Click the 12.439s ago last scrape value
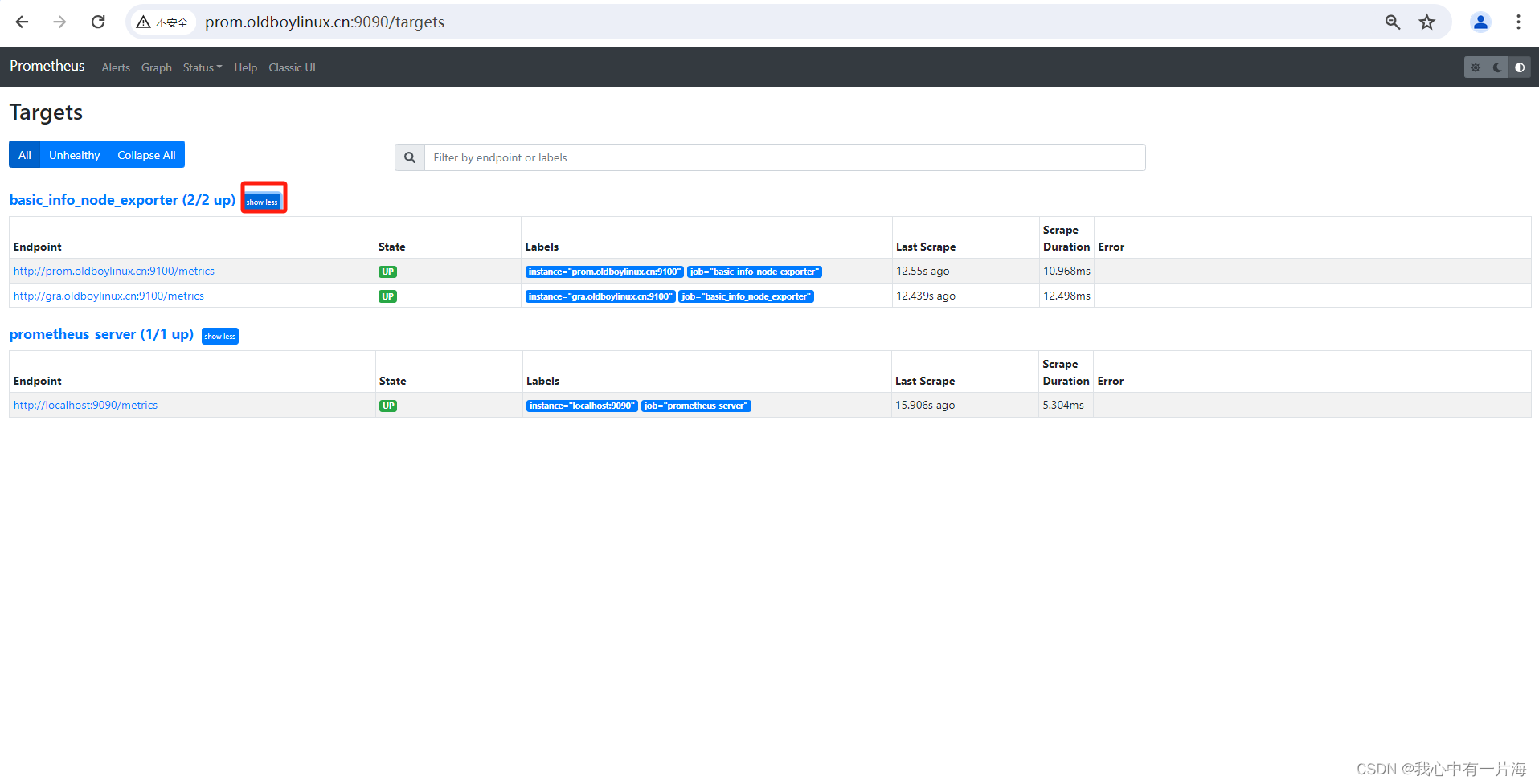Screen dimensions: 1539x784 pos(926,296)
